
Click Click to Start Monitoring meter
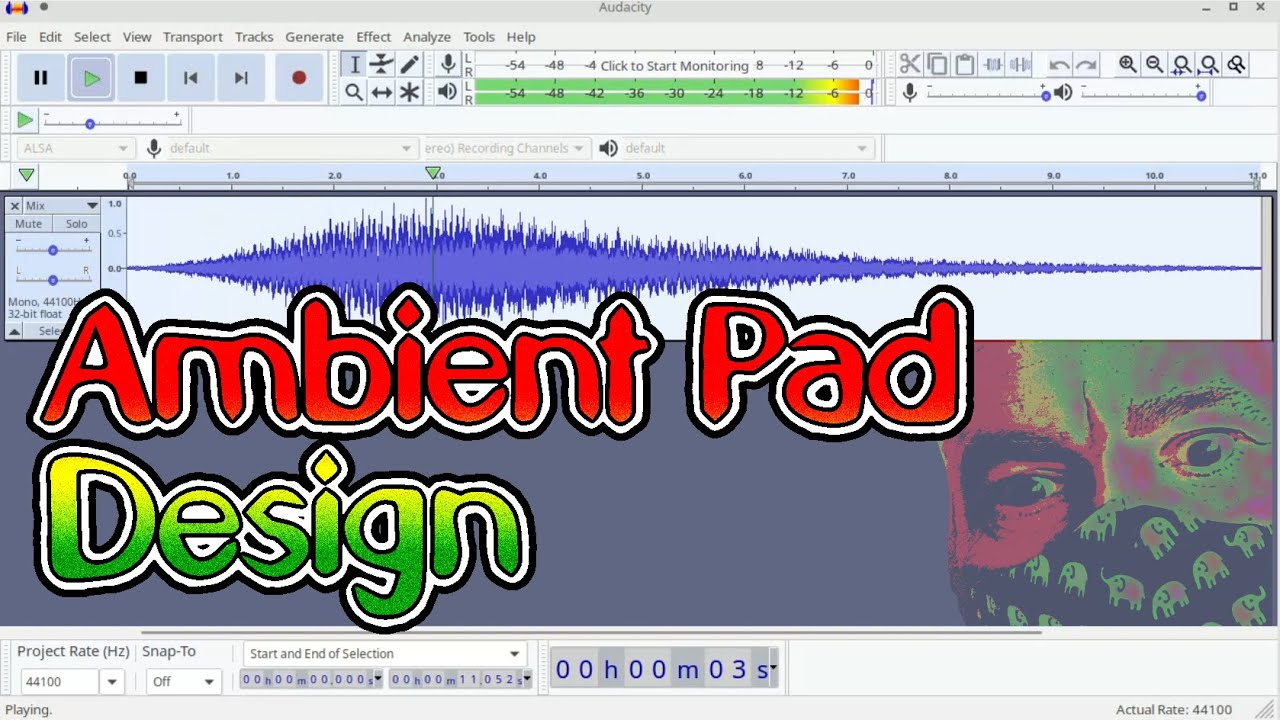(675, 65)
